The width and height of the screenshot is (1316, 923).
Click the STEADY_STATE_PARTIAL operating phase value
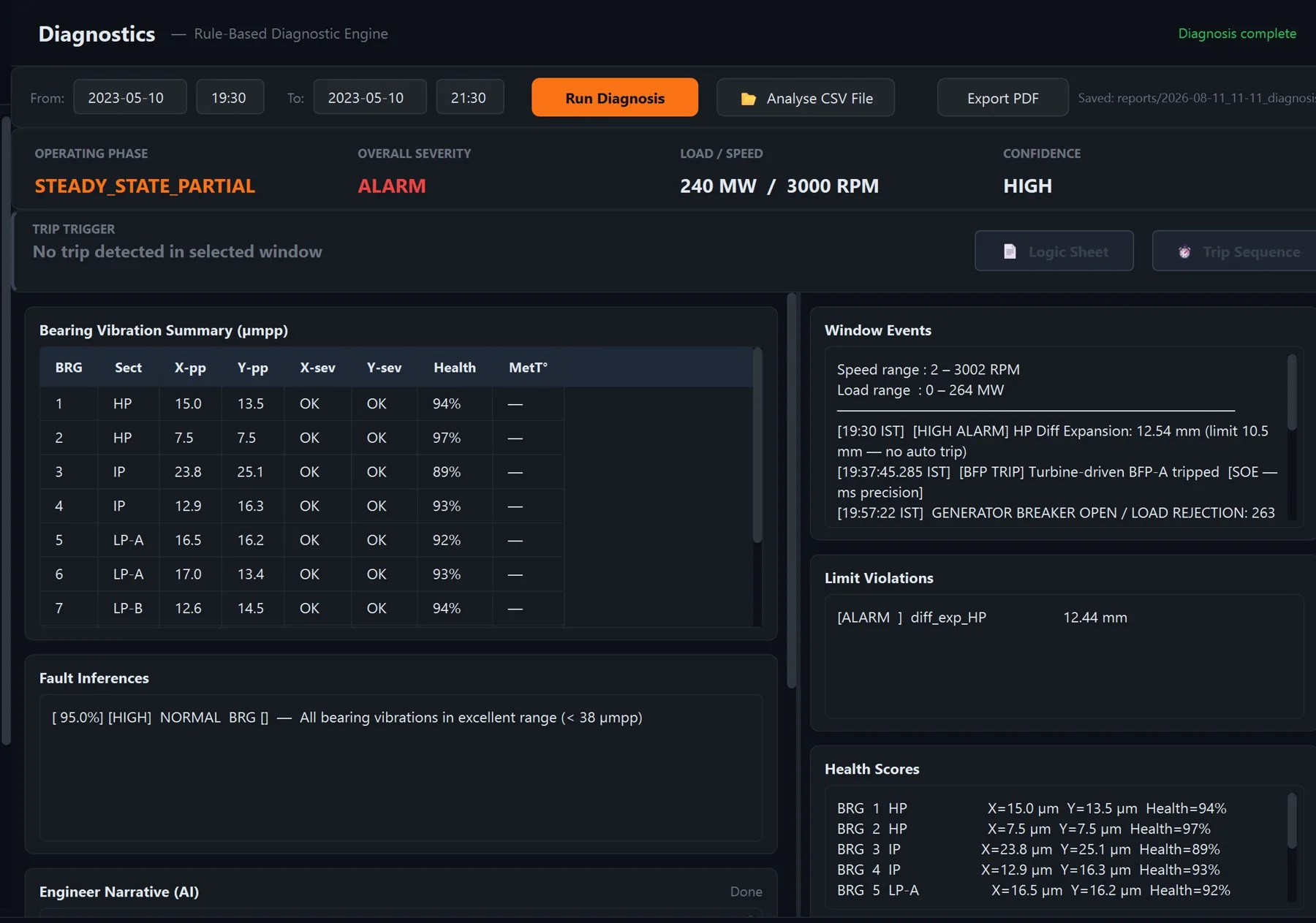click(x=145, y=186)
